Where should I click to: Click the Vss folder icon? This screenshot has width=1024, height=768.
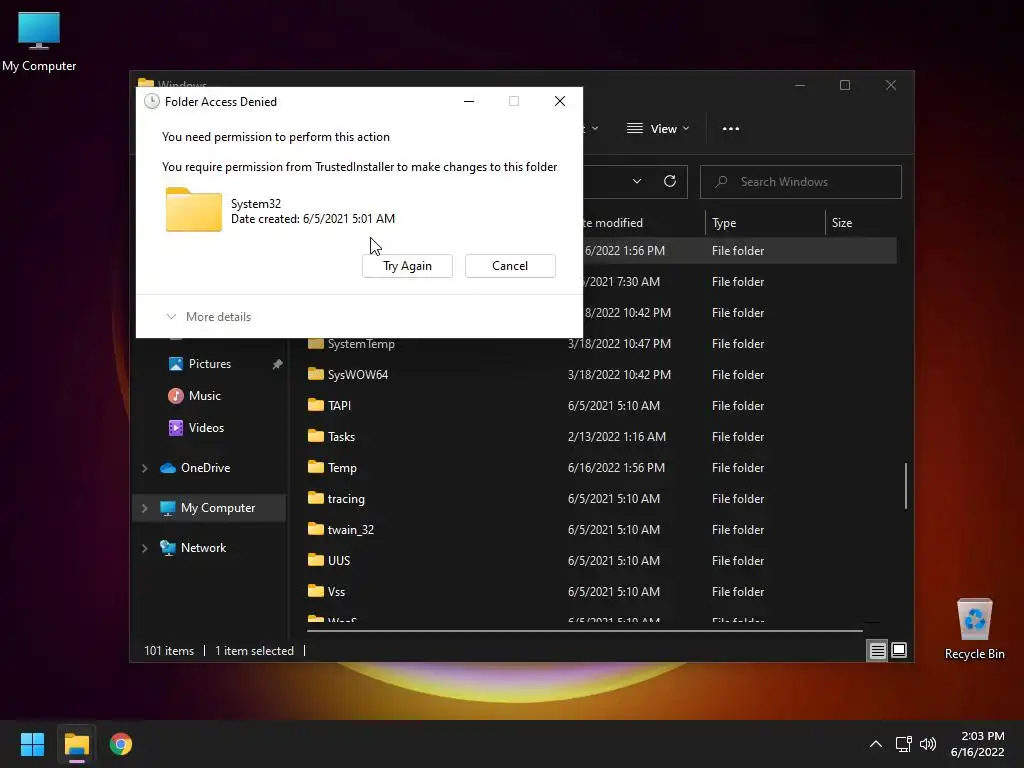(x=316, y=591)
